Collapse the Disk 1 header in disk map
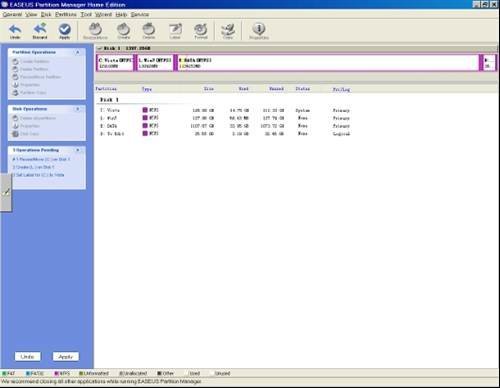The width and height of the screenshot is (500, 388). (x=99, y=49)
